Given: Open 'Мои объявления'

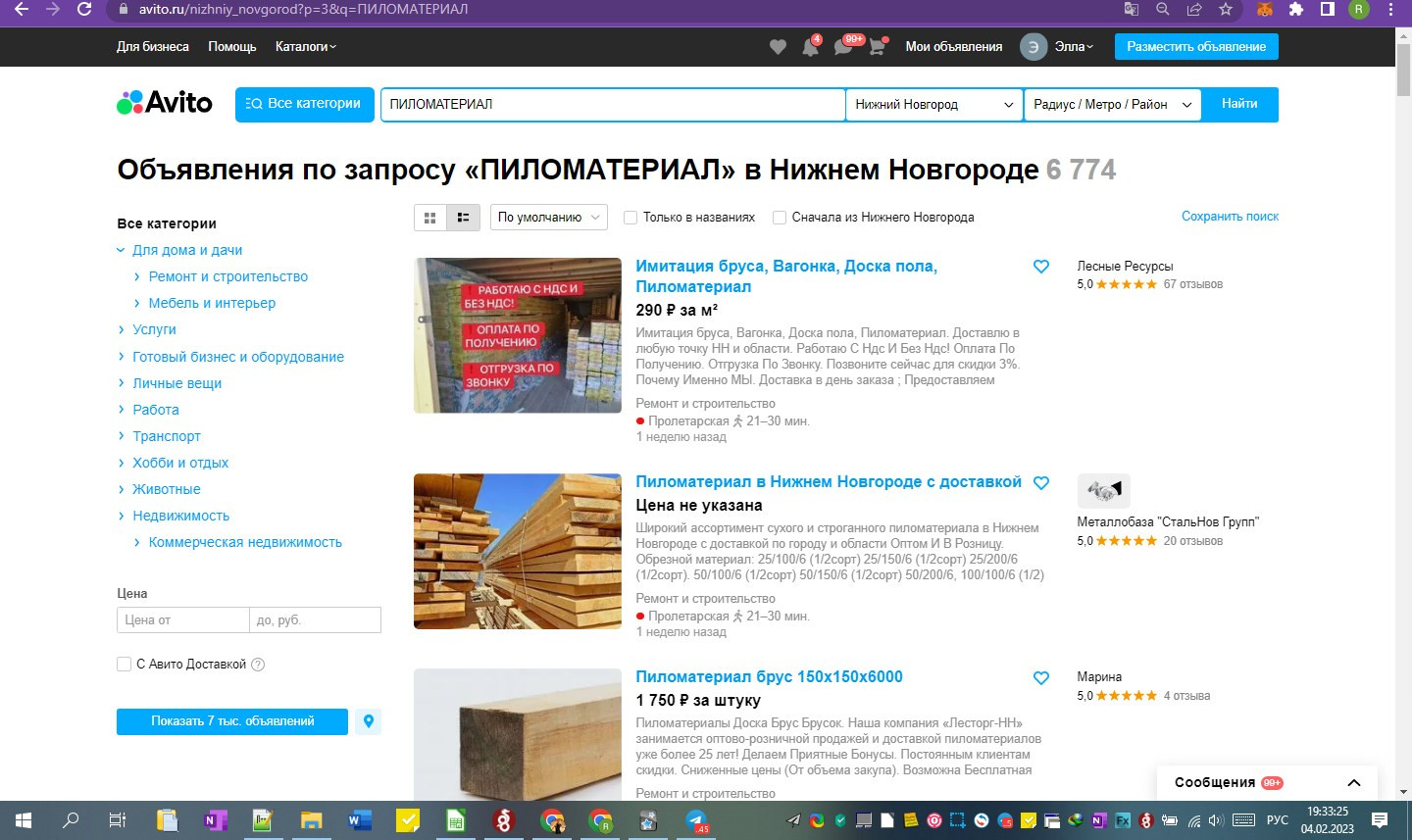Looking at the screenshot, I should [x=954, y=47].
